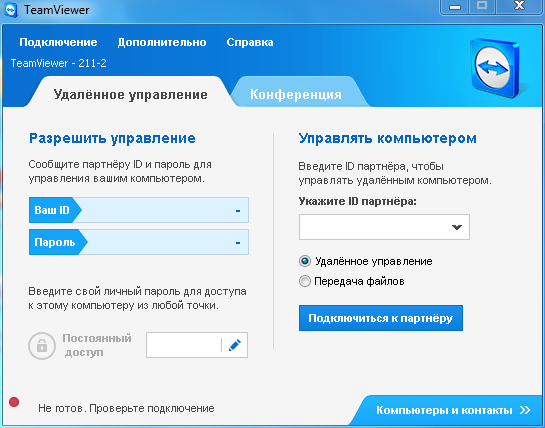The width and height of the screenshot is (545, 428).
Task: Switch to the Конференция tab
Action: pyautogui.click(x=296, y=94)
